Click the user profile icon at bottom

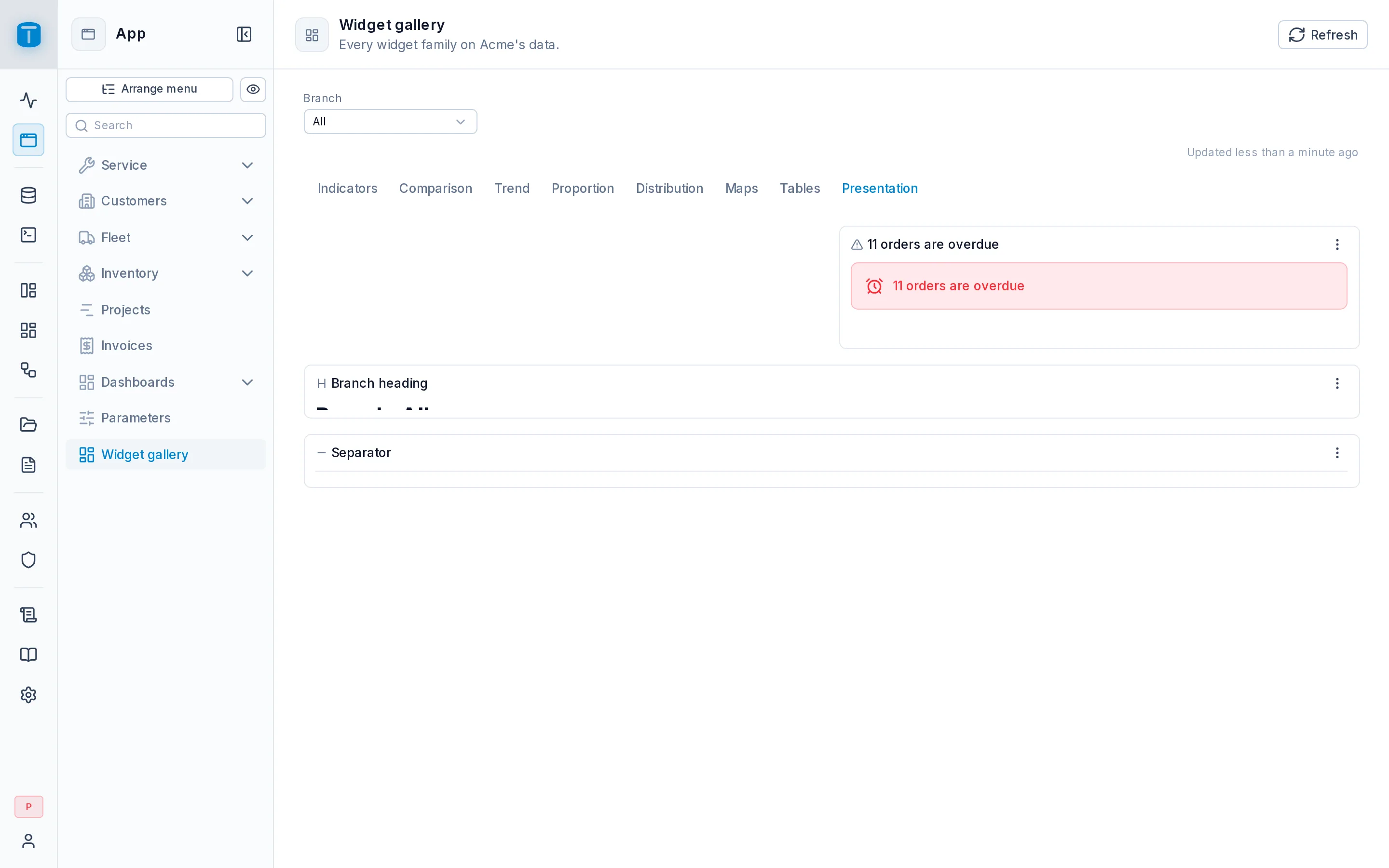tap(29, 841)
